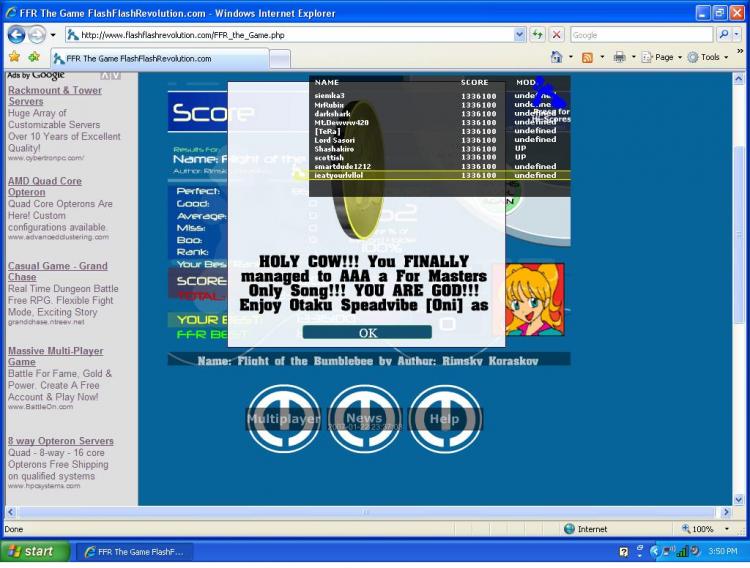Select the MrRubix high score row
This screenshot has width=750, height=568.
coord(440,105)
